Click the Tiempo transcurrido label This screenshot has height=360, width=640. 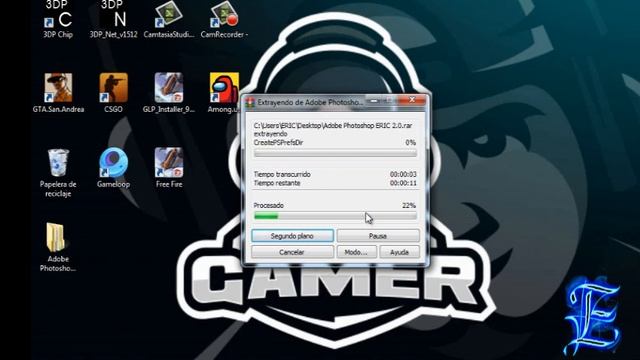click(x=282, y=174)
